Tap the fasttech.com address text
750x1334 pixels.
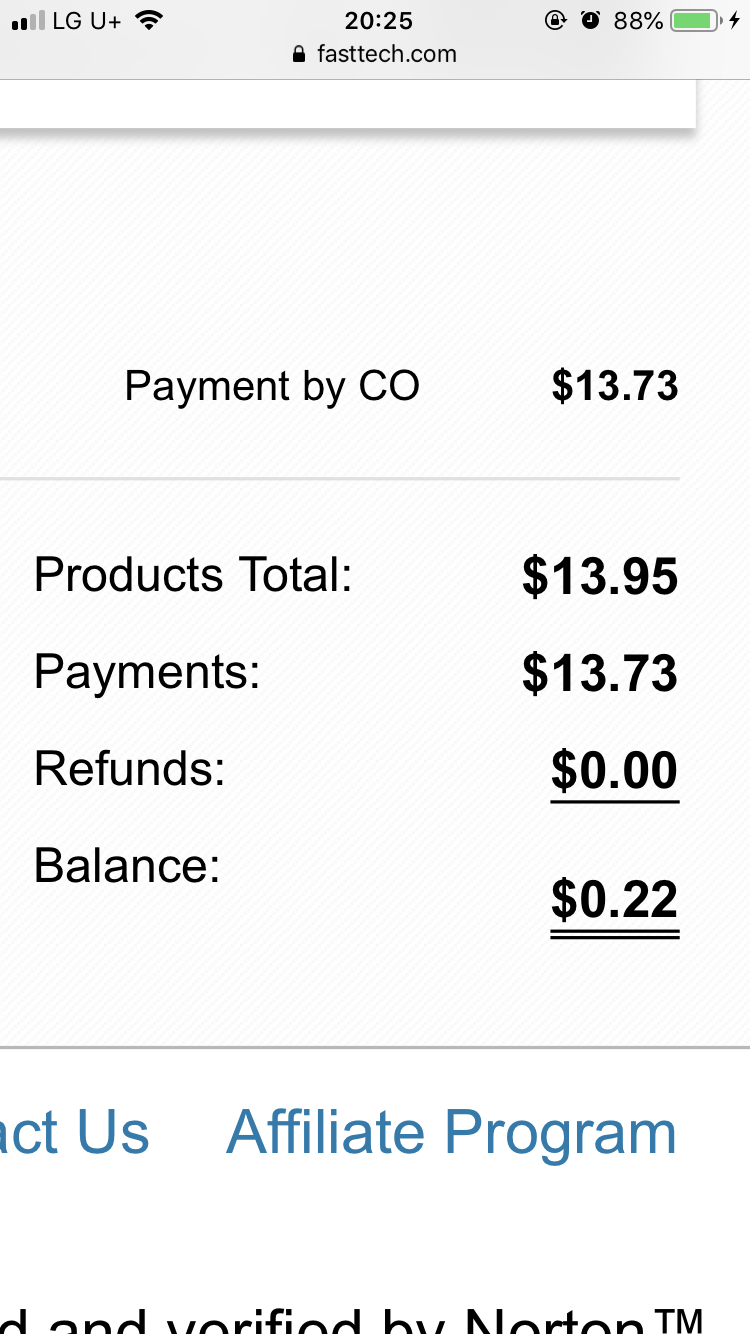click(386, 54)
